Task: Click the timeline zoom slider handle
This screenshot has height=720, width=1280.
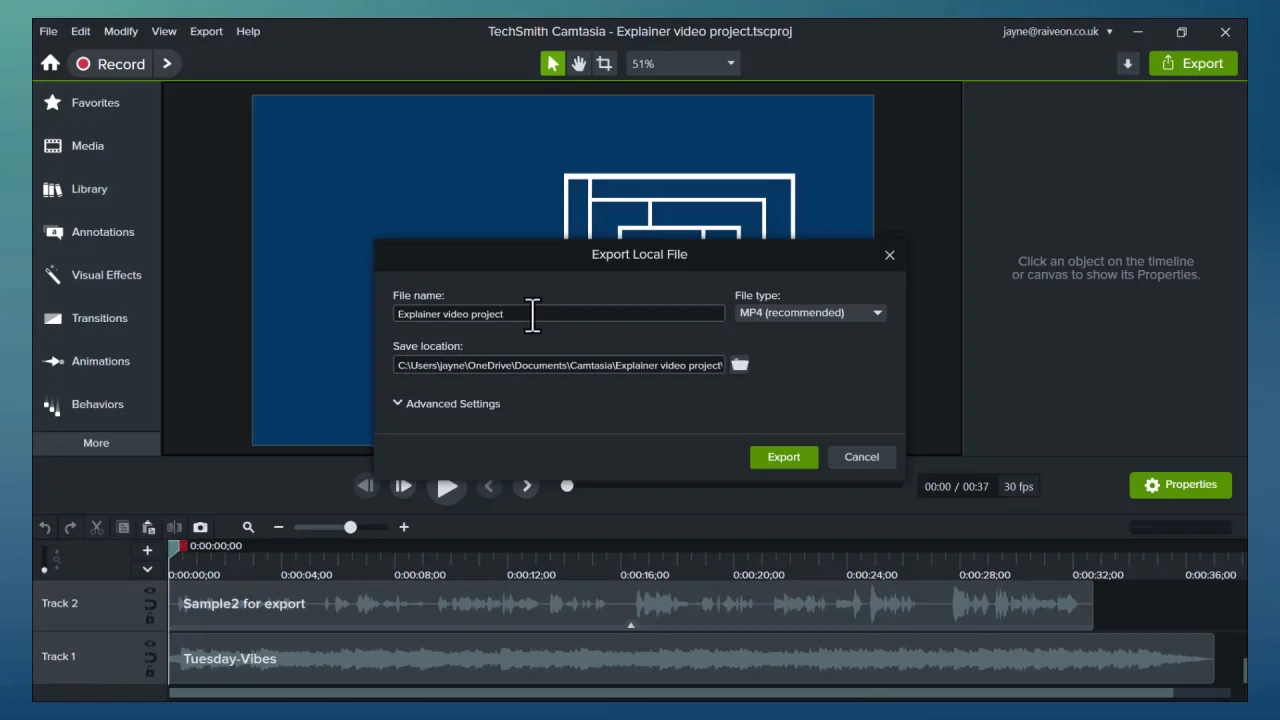Action: click(350, 527)
